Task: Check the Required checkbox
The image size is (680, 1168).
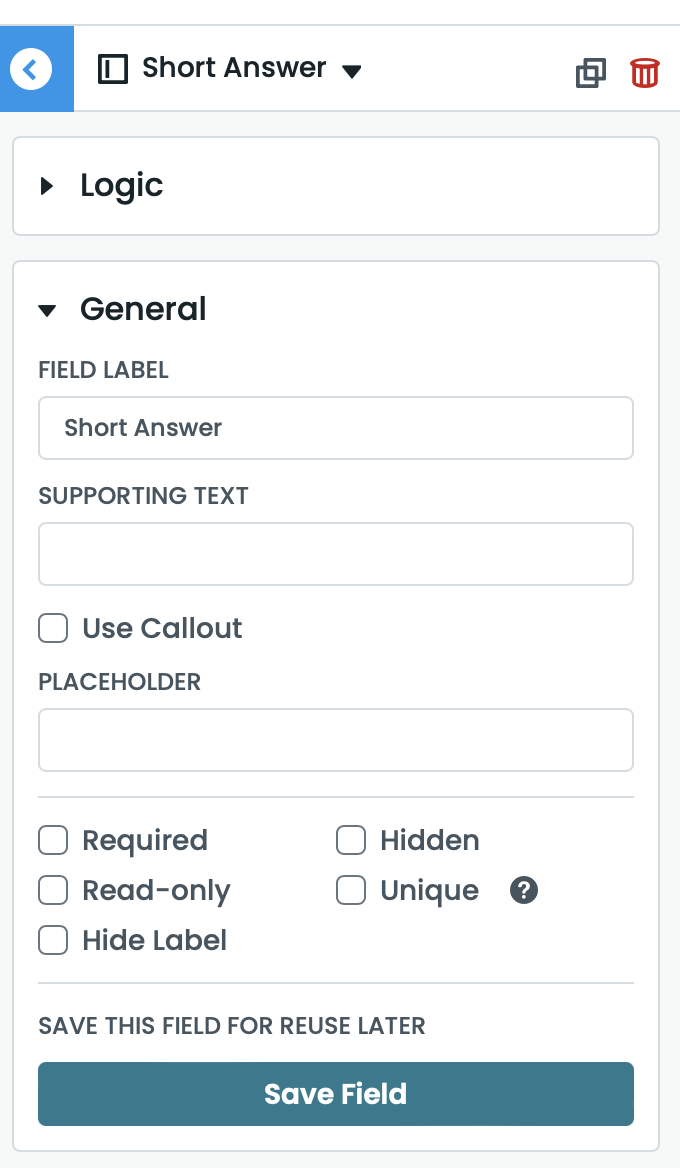Action: tap(53, 840)
